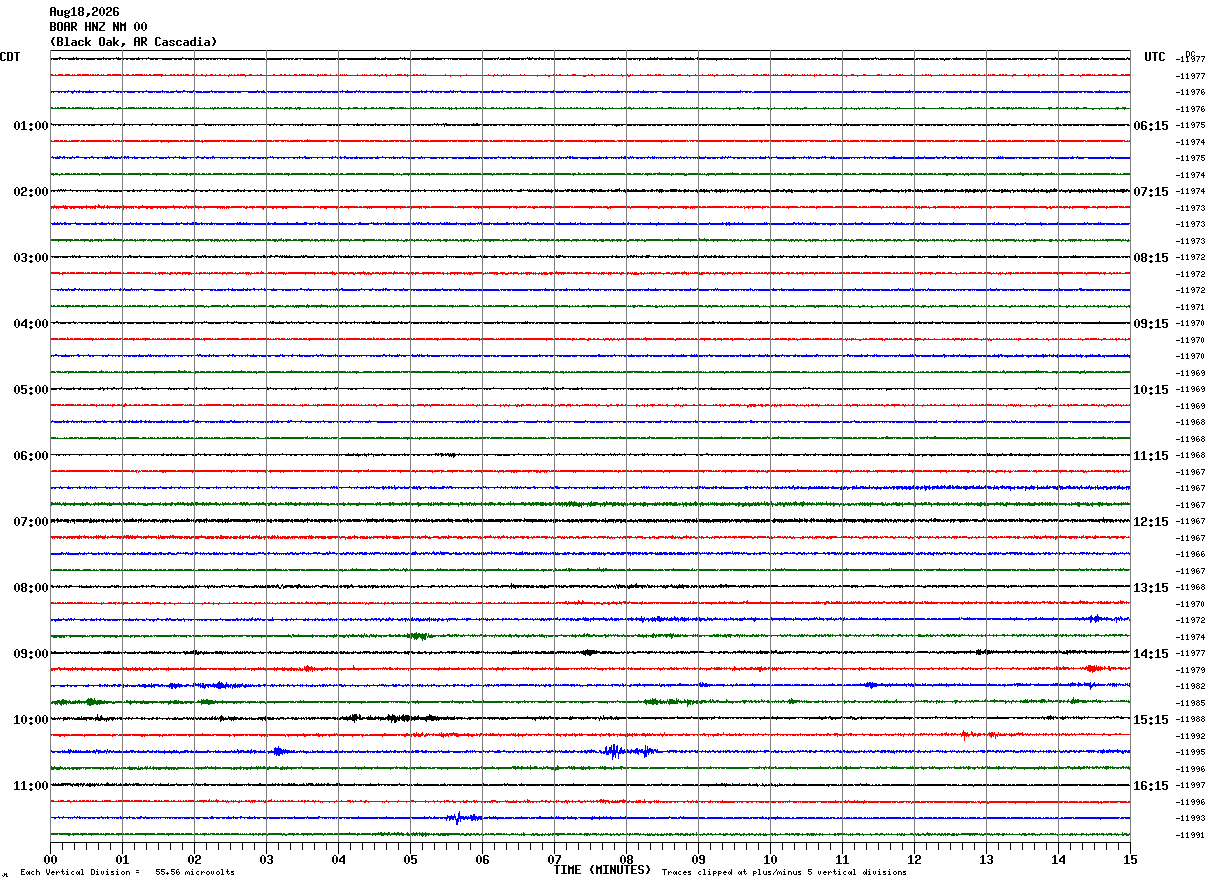Click the Each Vertical Division scale note
1210x886 pixels.
(x=127, y=873)
